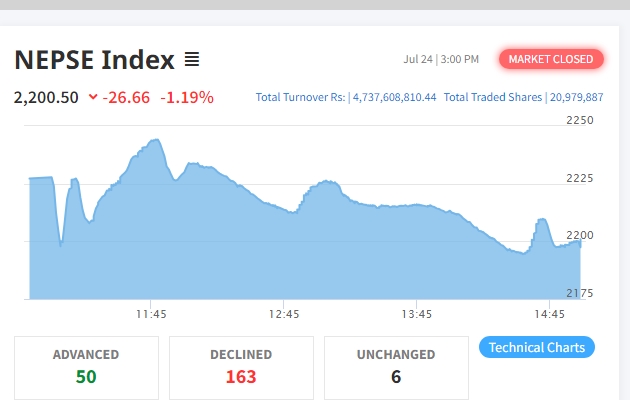The image size is (630, 400).
Task: Click the 14:45 time axis label
Action: coord(548,314)
